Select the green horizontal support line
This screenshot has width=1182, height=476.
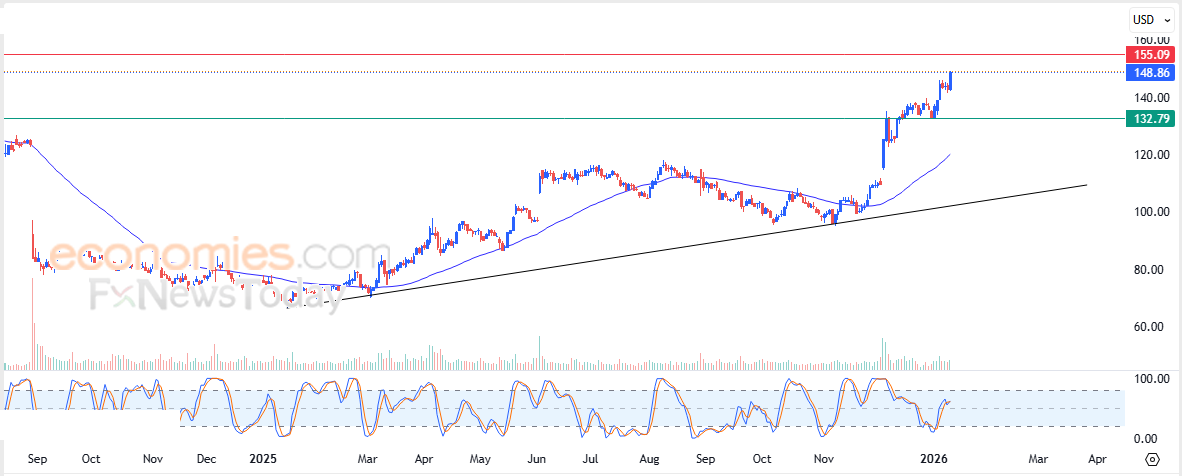pyautogui.click(x=563, y=118)
